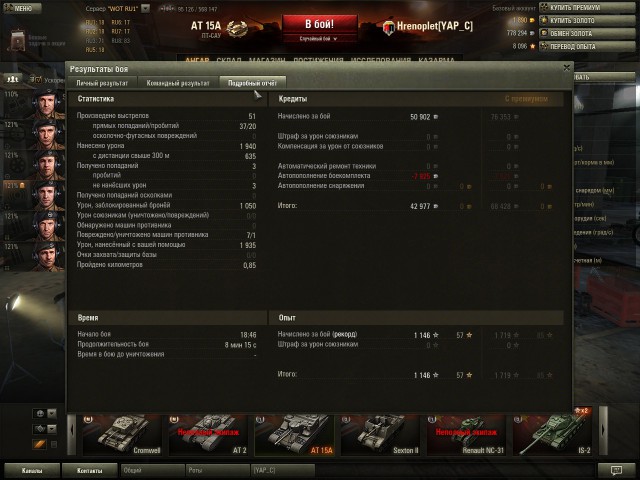640x480 pixels.
Task: Click the free experience star icon beside 8 096
Action: pyautogui.click(x=532, y=46)
